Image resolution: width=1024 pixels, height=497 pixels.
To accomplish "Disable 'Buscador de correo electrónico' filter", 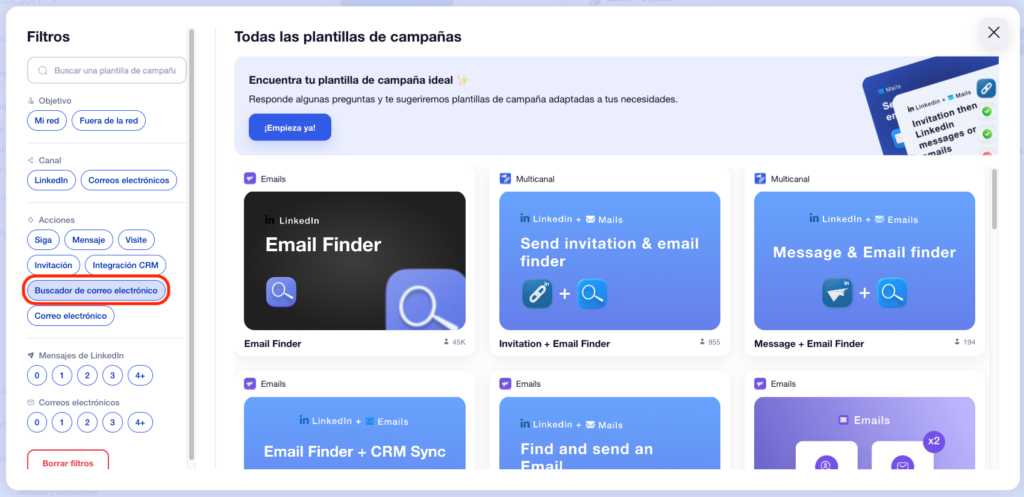I will [x=96, y=291].
